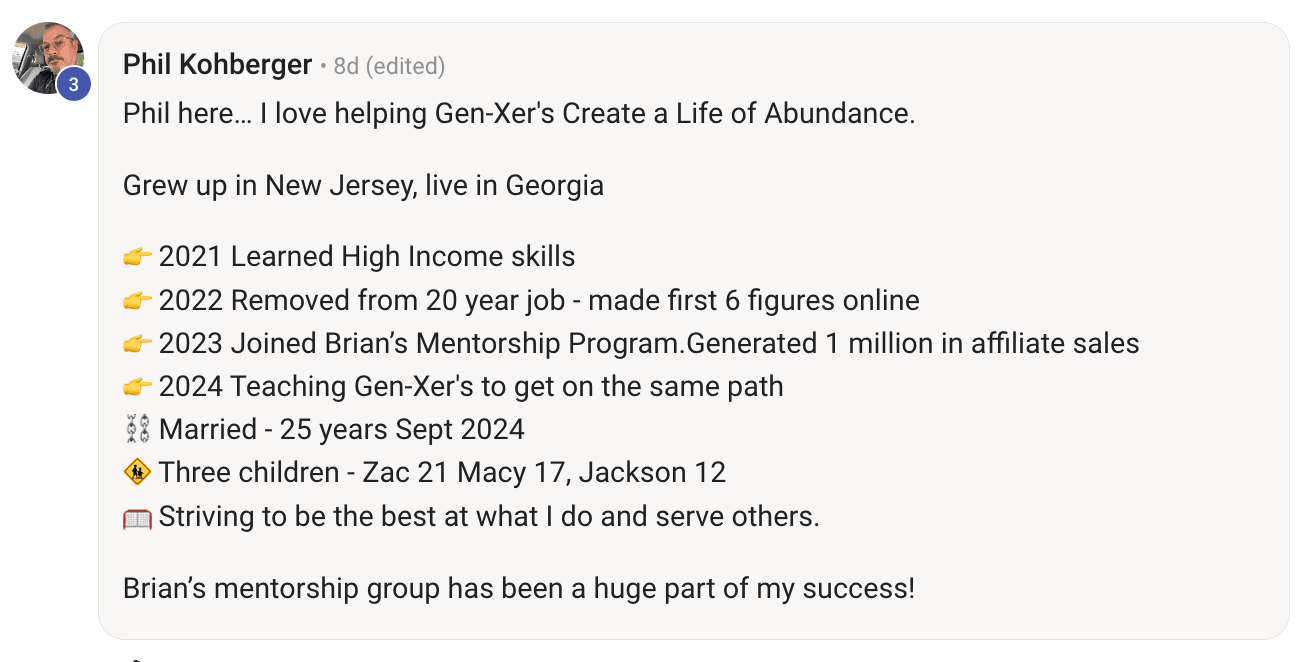1308x662 pixels.
Task: Open the Phil Kohberger author name link
Action: pyautogui.click(x=217, y=65)
